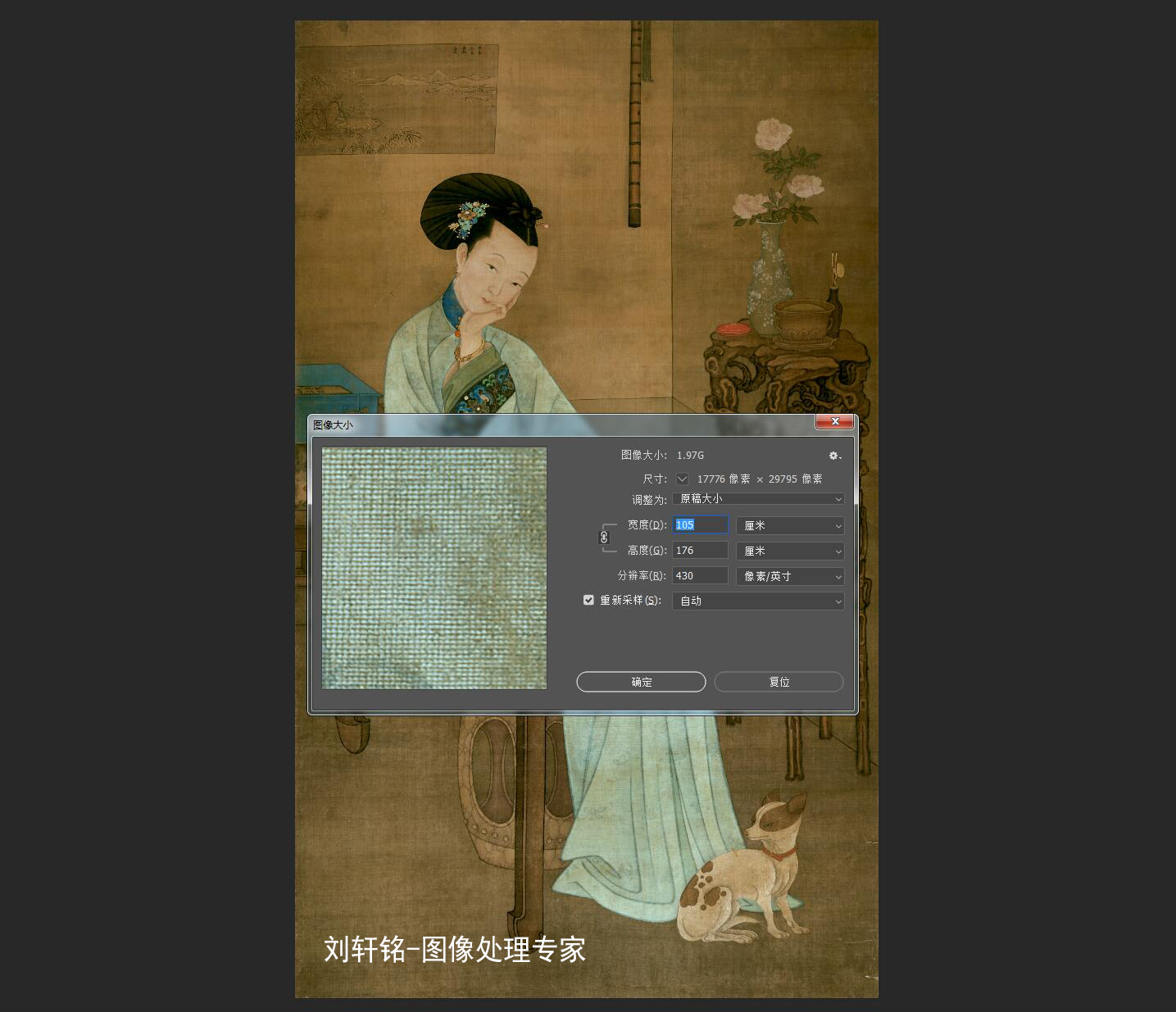Expand the 尺寸 dimensions unit dropdown arrow
Image resolution: width=1176 pixels, height=1012 pixels.
click(682, 479)
